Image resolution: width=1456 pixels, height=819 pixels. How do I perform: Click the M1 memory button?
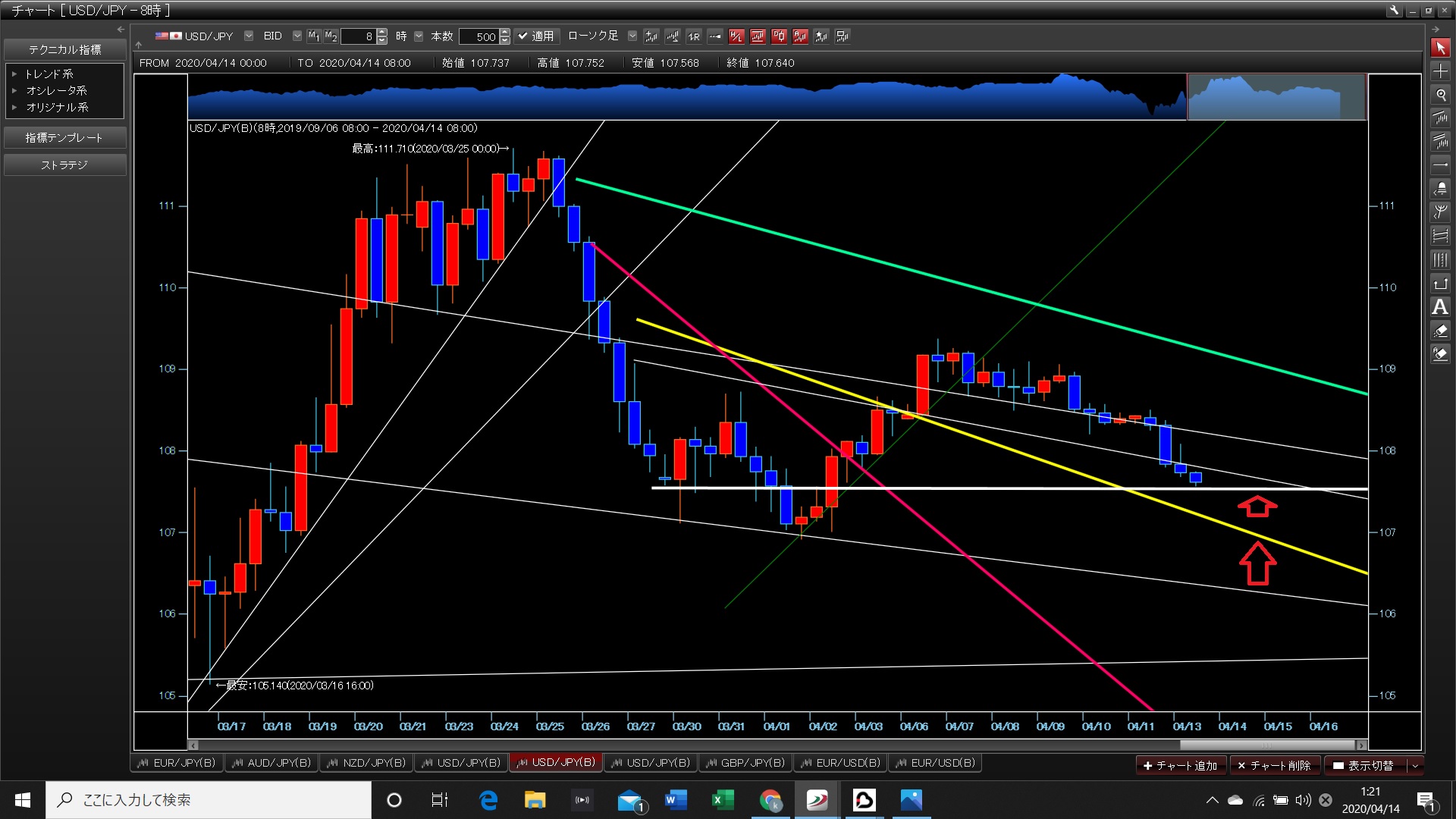point(314,36)
